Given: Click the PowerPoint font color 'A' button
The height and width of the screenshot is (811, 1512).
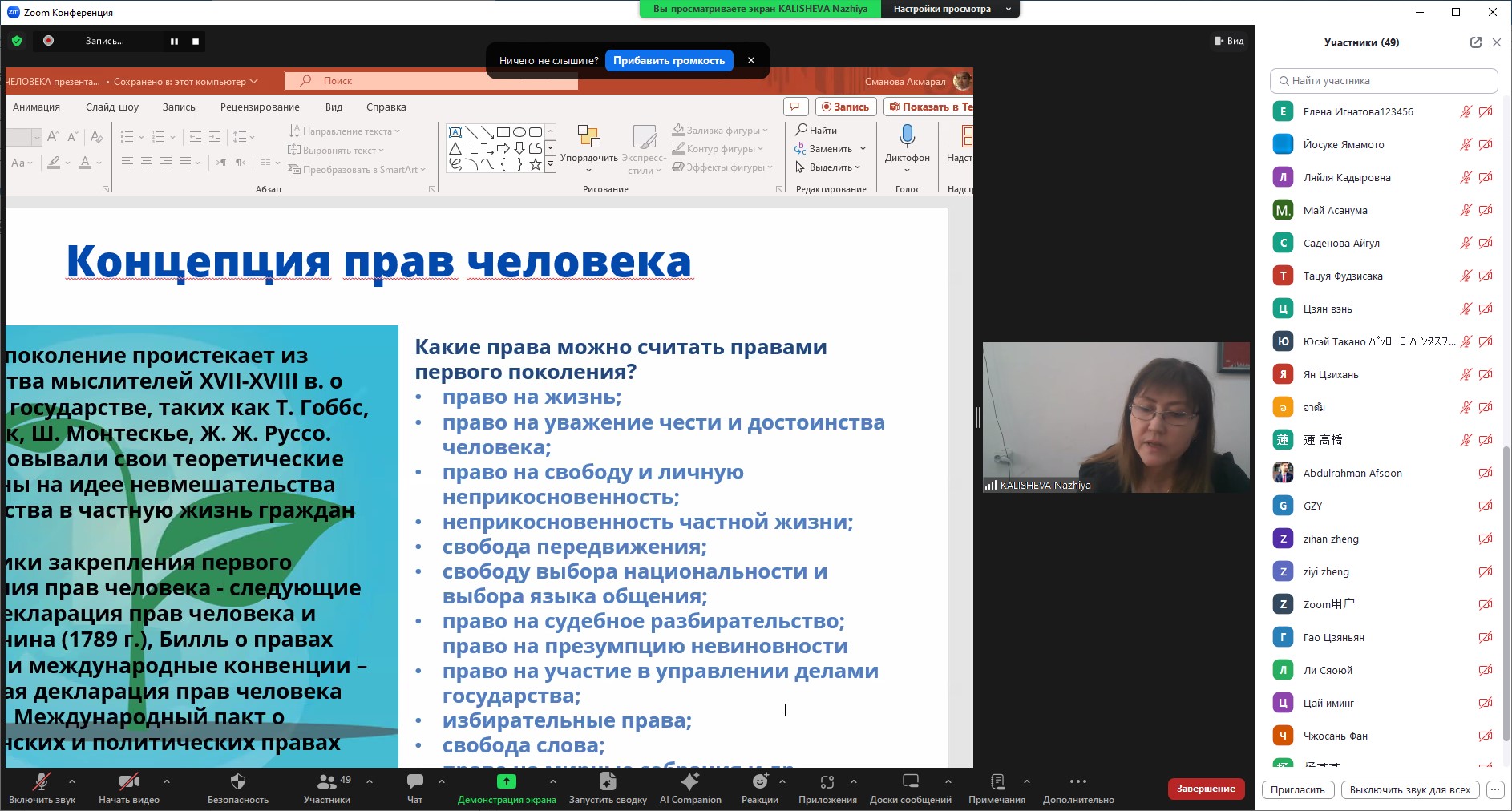Looking at the screenshot, I should pyautogui.click(x=85, y=163).
